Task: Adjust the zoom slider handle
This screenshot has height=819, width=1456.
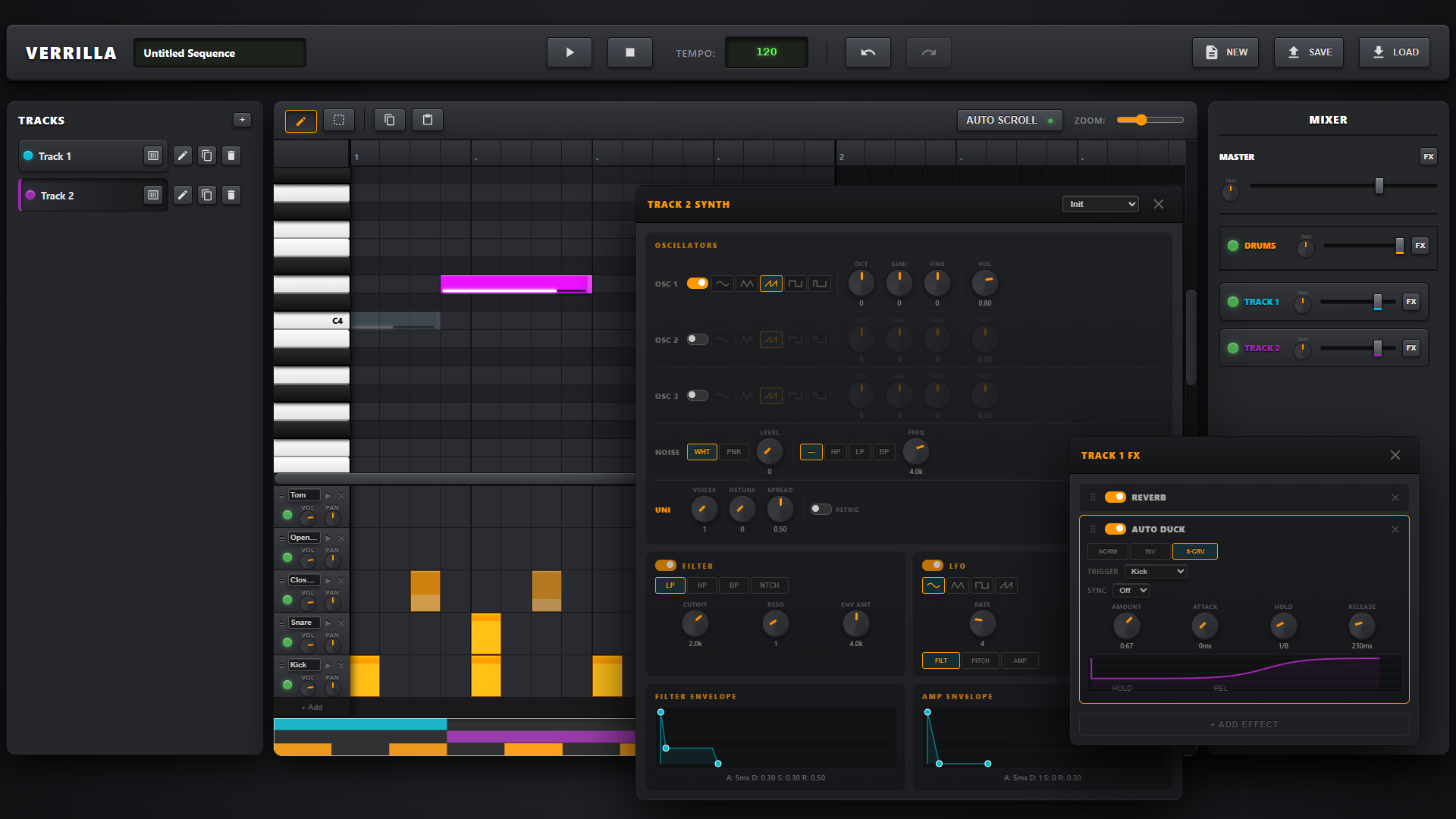Action: point(1141,120)
